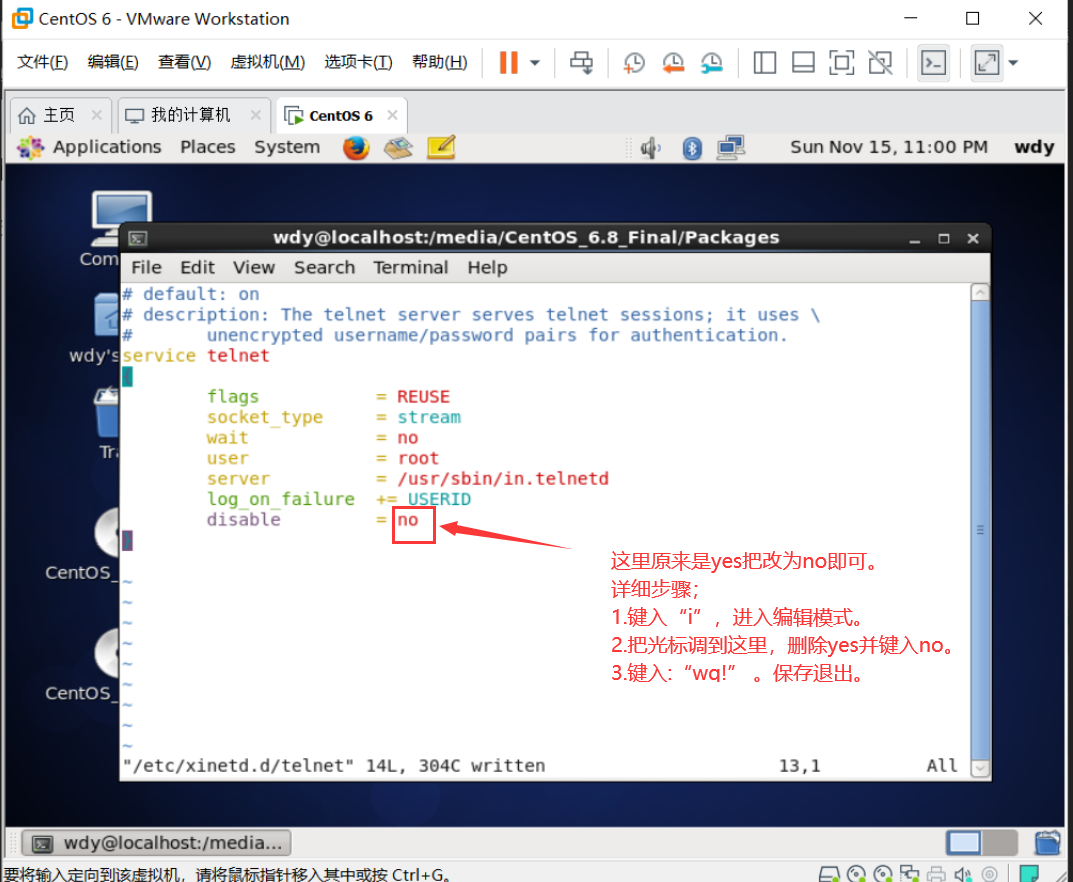Click the terminal scrollbar up arrow
The width and height of the screenshot is (1073, 882).
coord(980,293)
